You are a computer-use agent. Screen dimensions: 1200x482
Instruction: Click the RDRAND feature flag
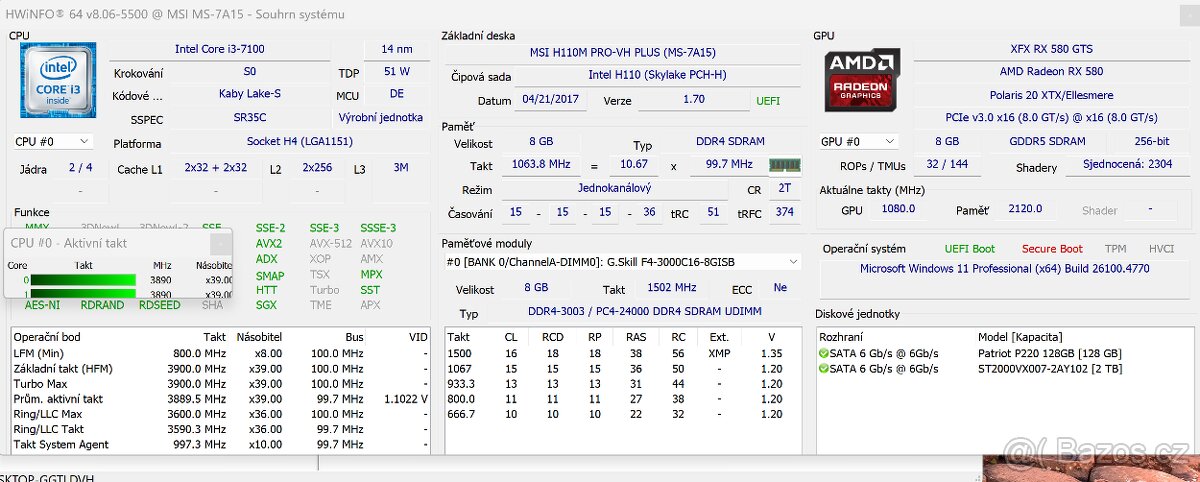click(102, 305)
